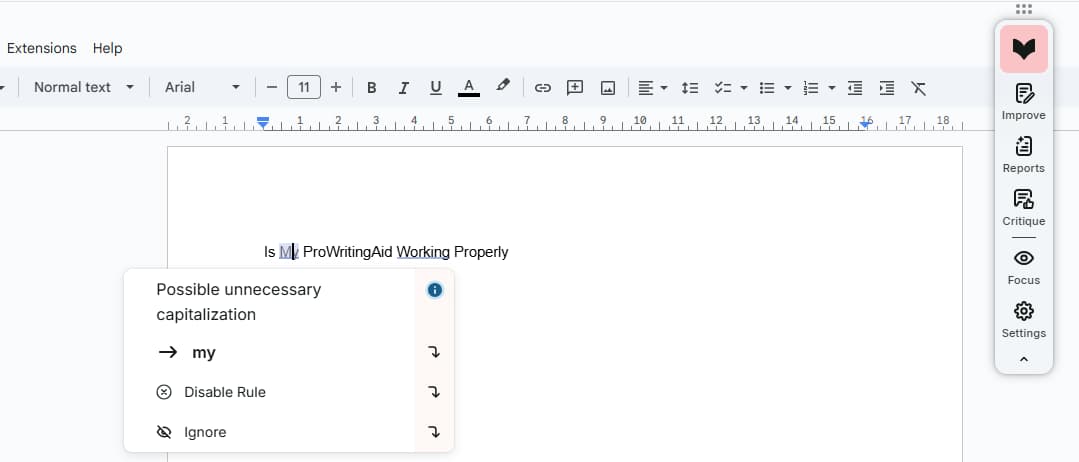Expand the numbered list options arrow
The width and height of the screenshot is (1079, 462).
coord(832,87)
